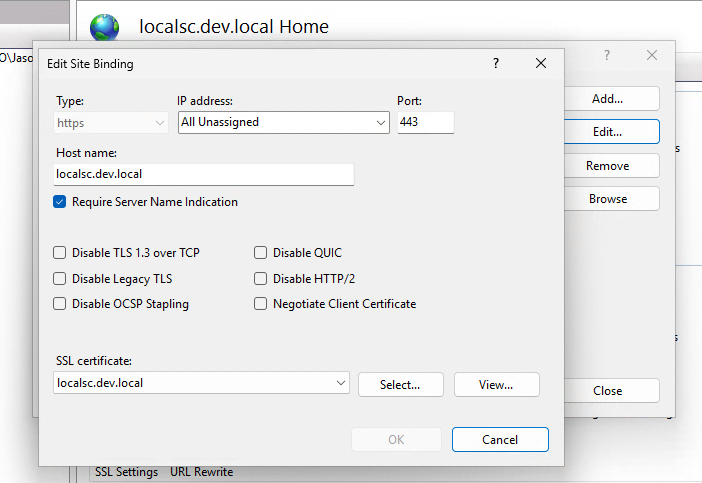Check the Disable Legacy TLS option
This screenshot has width=702, height=483.
(61, 279)
